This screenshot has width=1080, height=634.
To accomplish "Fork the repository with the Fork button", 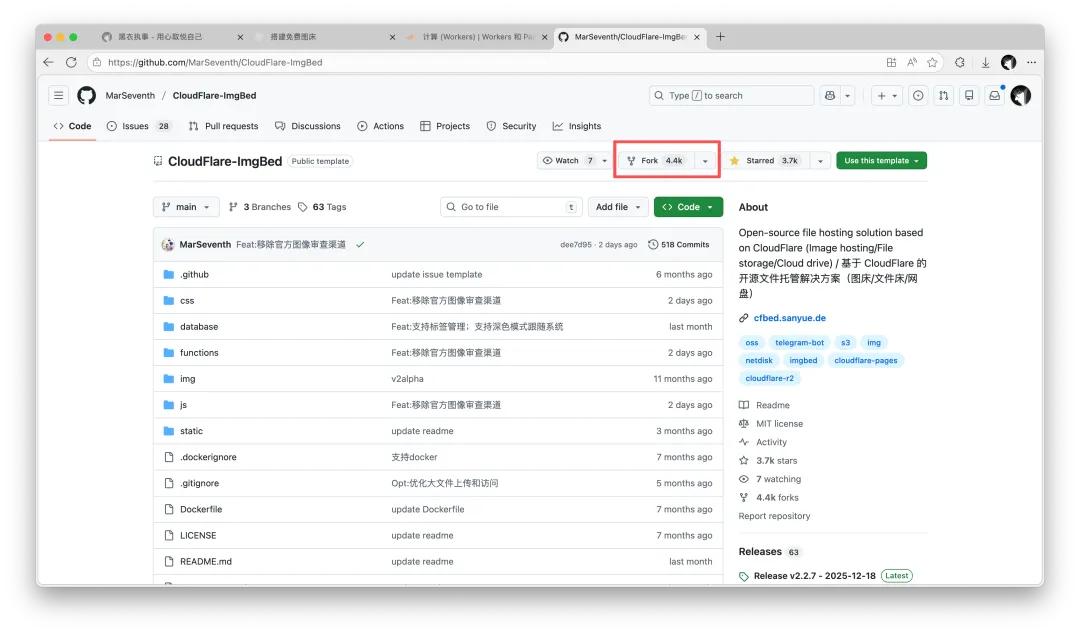I will 656,161.
